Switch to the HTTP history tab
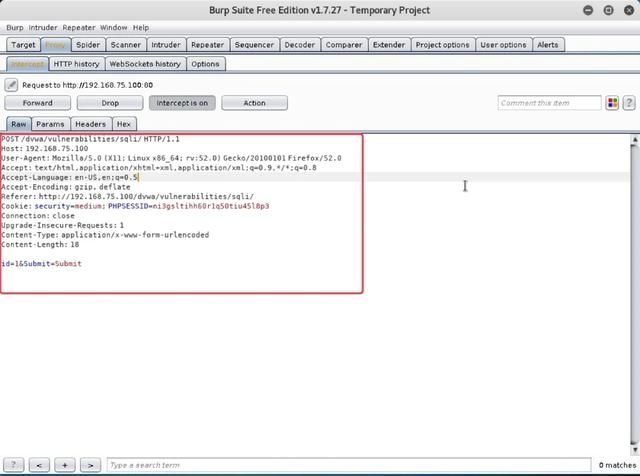 (x=76, y=64)
